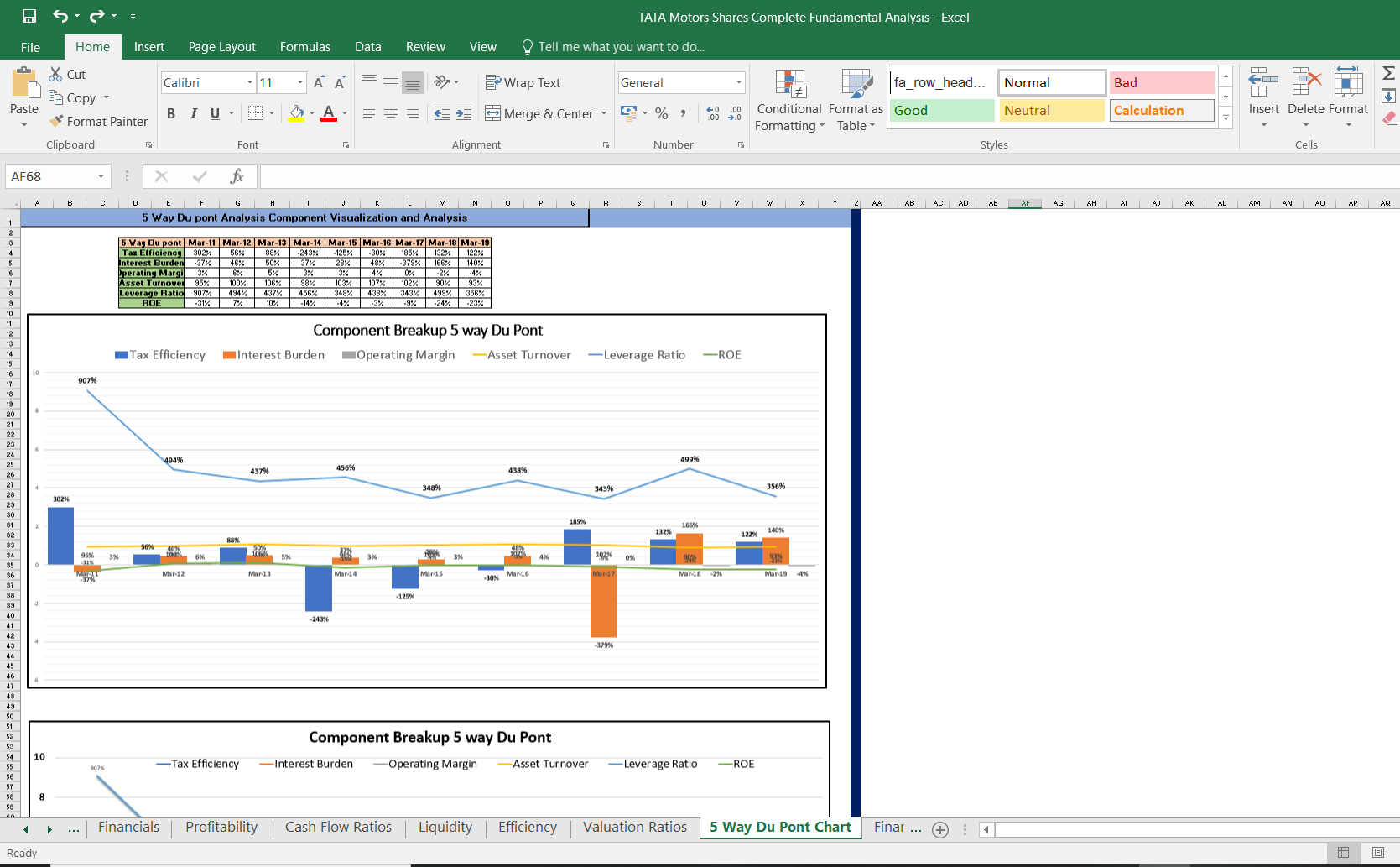Click the AutoSum sigma icon

1388,73
